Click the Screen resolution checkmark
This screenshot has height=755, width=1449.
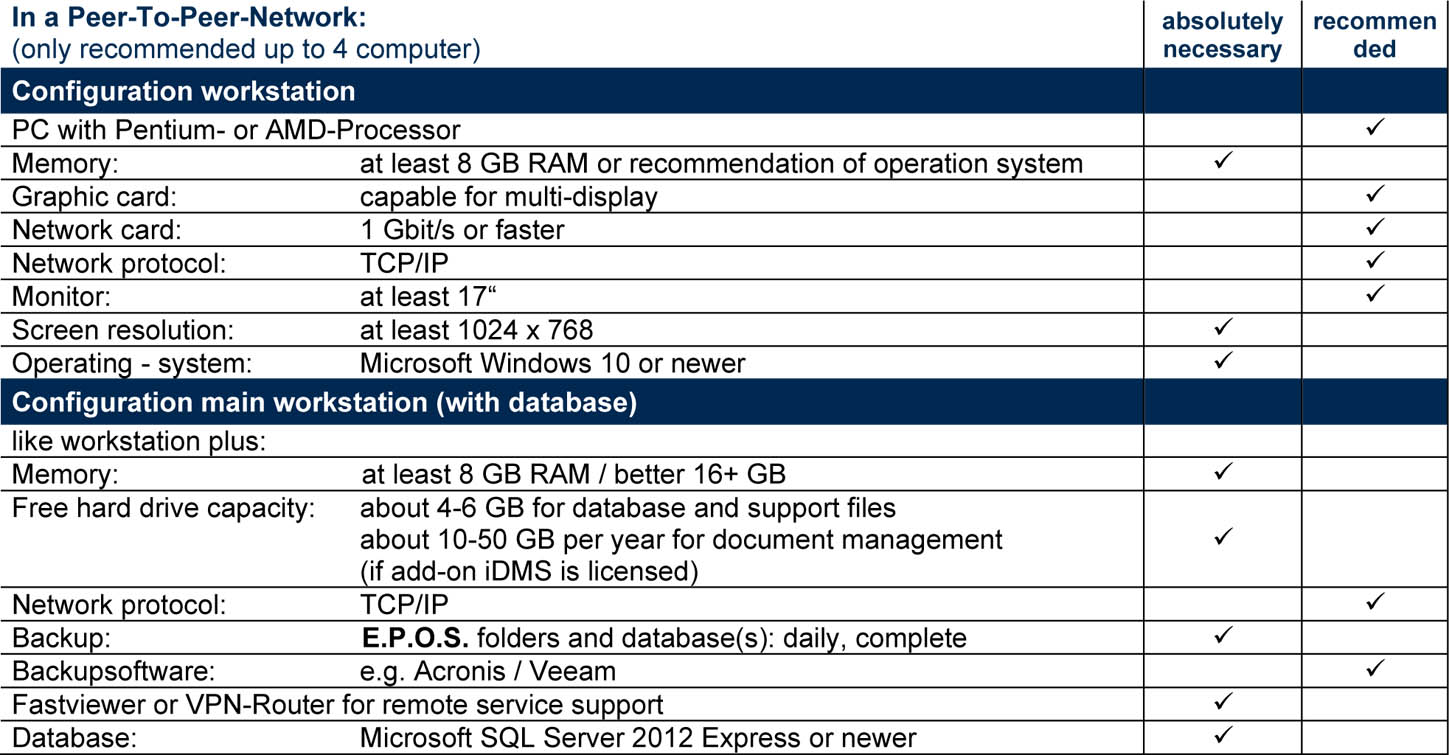coord(1223,326)
